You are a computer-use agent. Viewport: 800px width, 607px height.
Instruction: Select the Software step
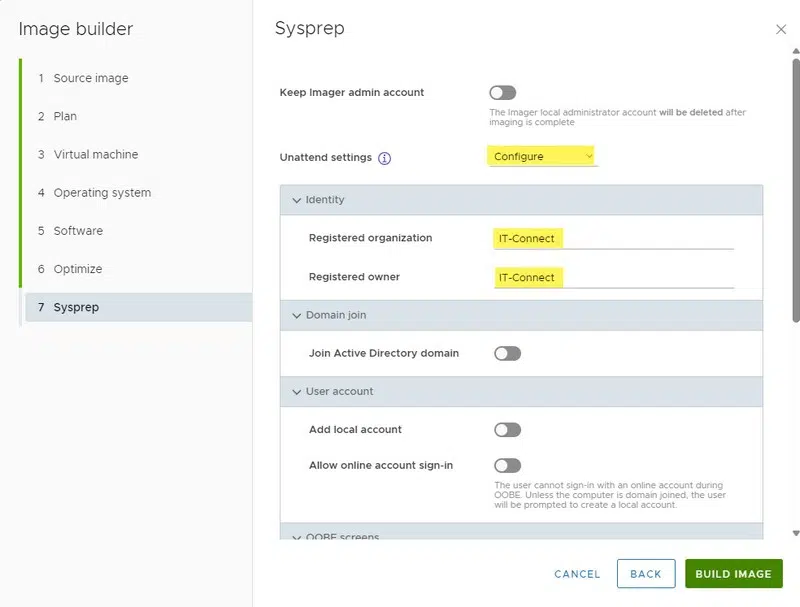(77, 231)
